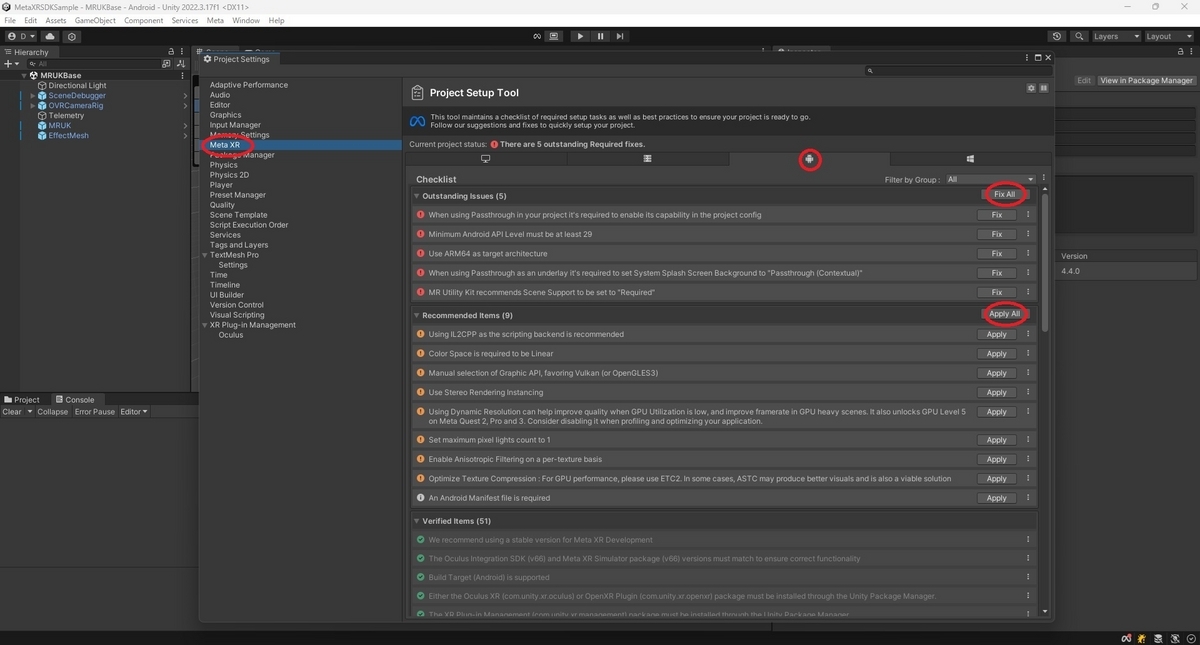Collapse the Outstanding Issues section
1200x645 pixels.
tap(417, 196)
